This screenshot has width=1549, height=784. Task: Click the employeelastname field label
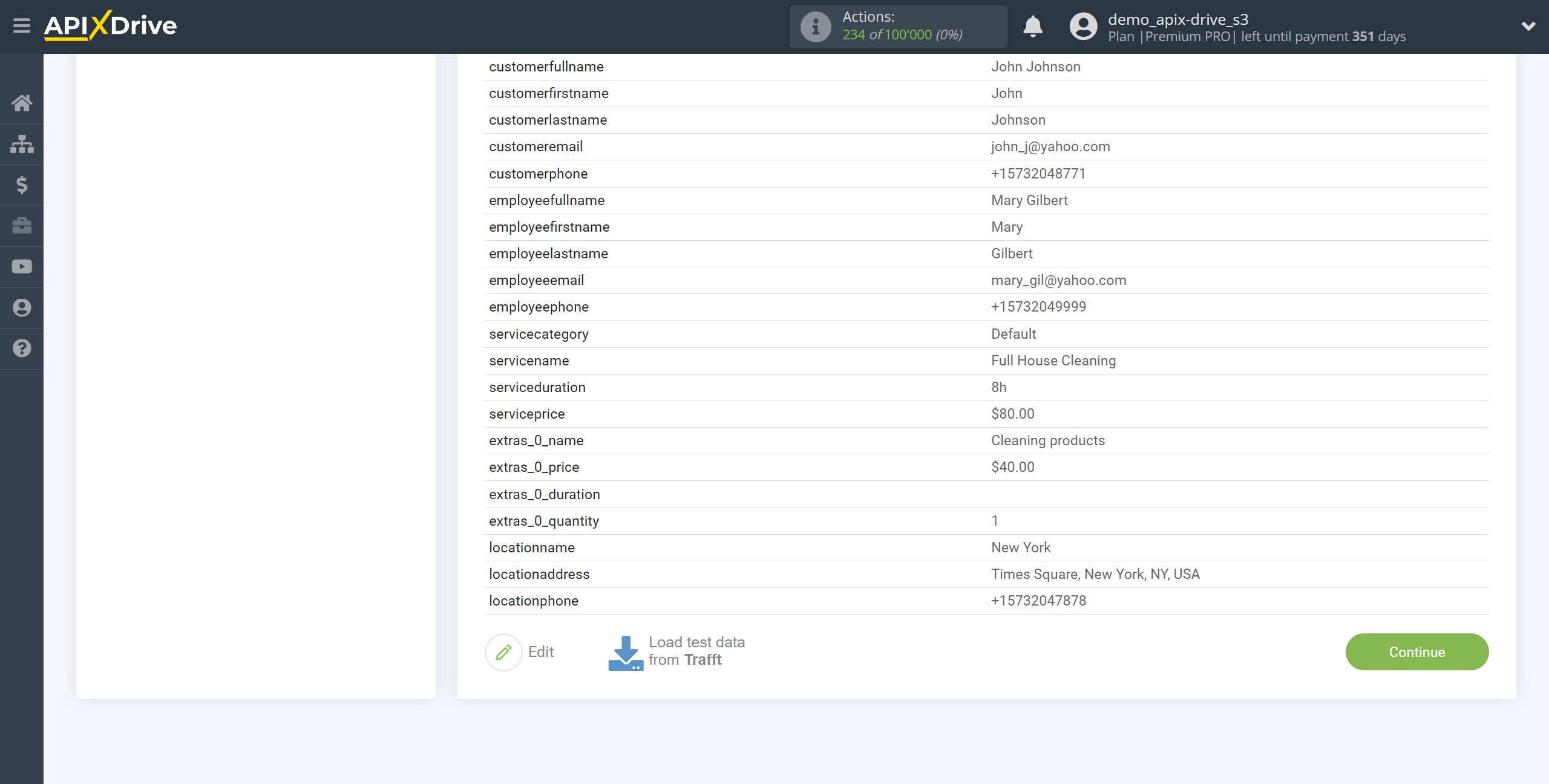pyautogui.click(x=549, y=254)
